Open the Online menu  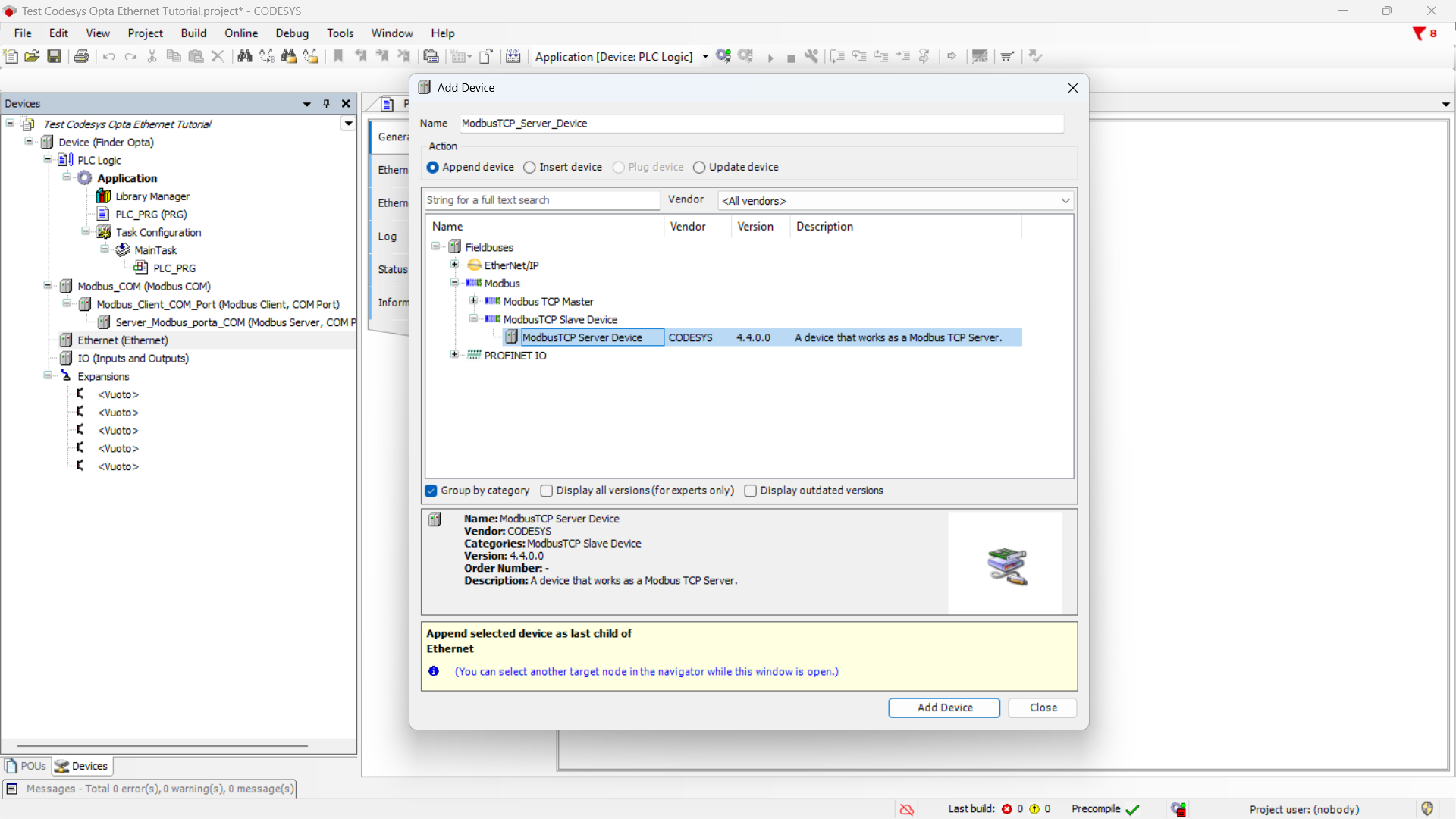click(240, 33)
